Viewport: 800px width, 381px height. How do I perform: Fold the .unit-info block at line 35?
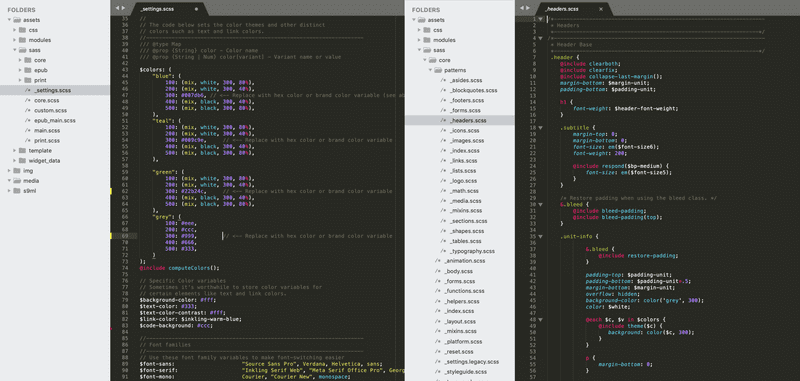541,236
